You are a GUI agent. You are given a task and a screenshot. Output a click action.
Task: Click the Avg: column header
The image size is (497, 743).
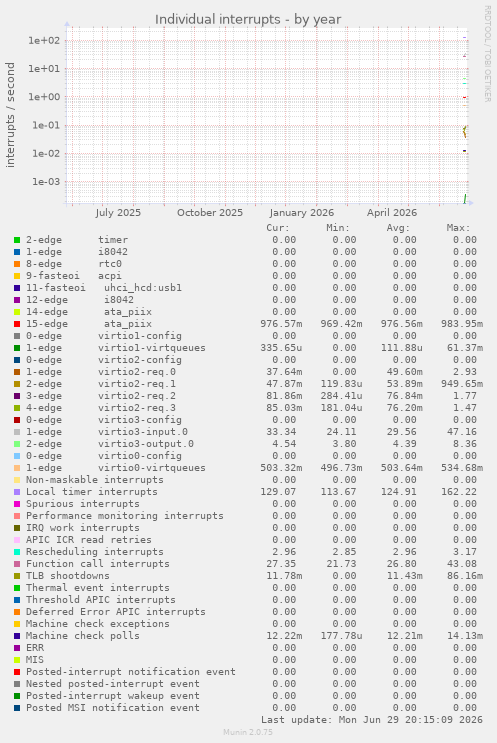click(398, 228)
